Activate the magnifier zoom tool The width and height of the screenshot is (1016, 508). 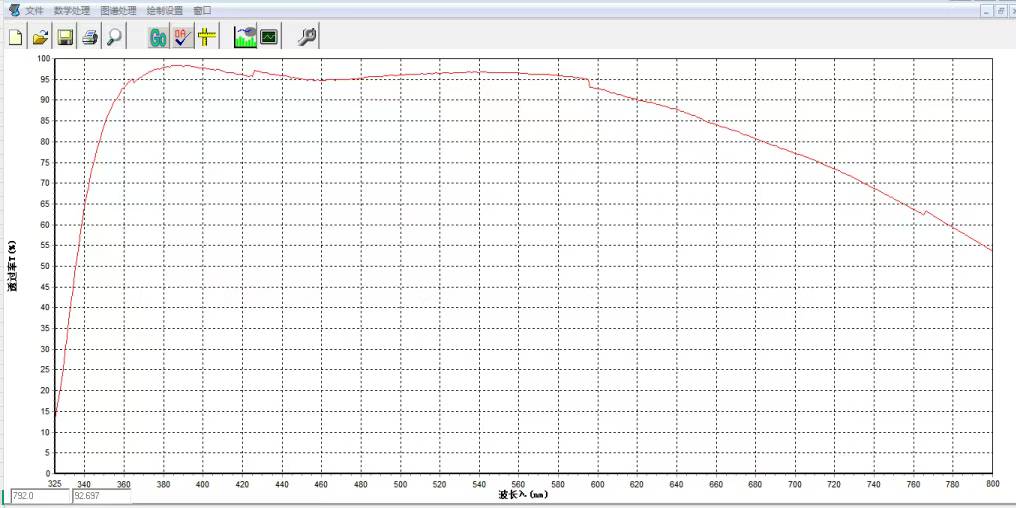[x=115, y=37]
